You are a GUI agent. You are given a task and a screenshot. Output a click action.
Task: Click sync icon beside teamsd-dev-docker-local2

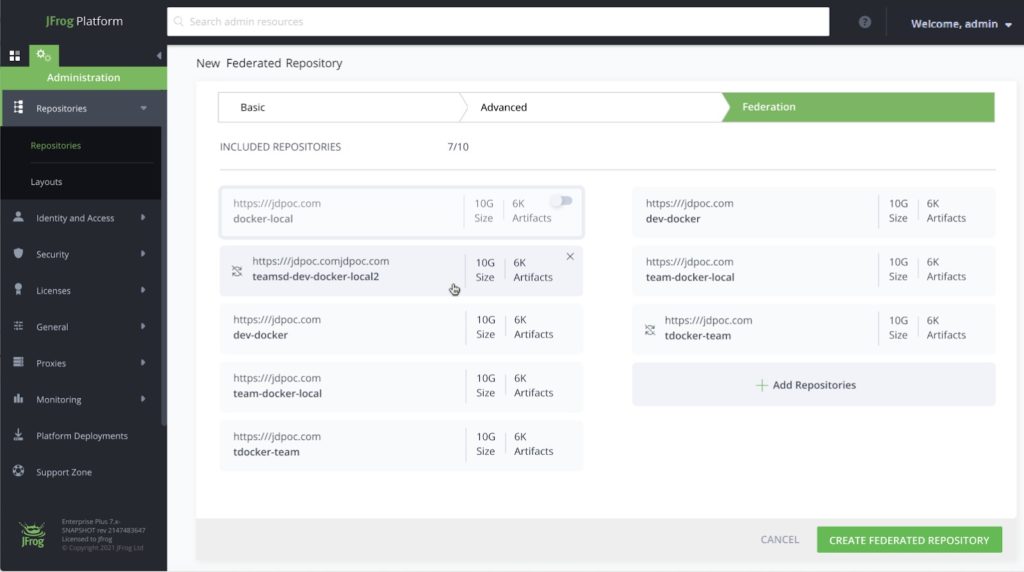[237, 270]
